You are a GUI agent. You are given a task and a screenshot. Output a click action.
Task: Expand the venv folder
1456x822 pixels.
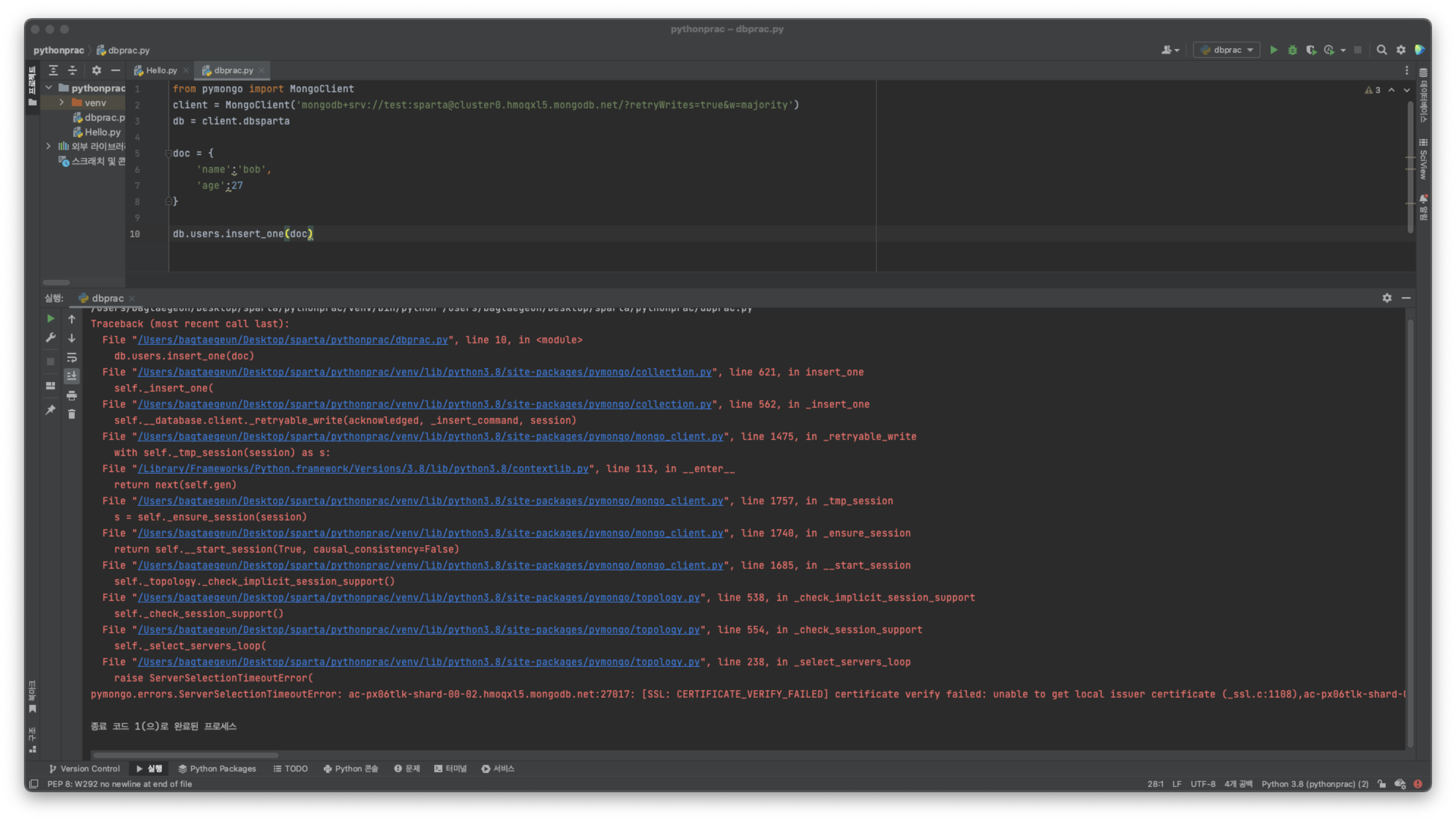point(62,102)
